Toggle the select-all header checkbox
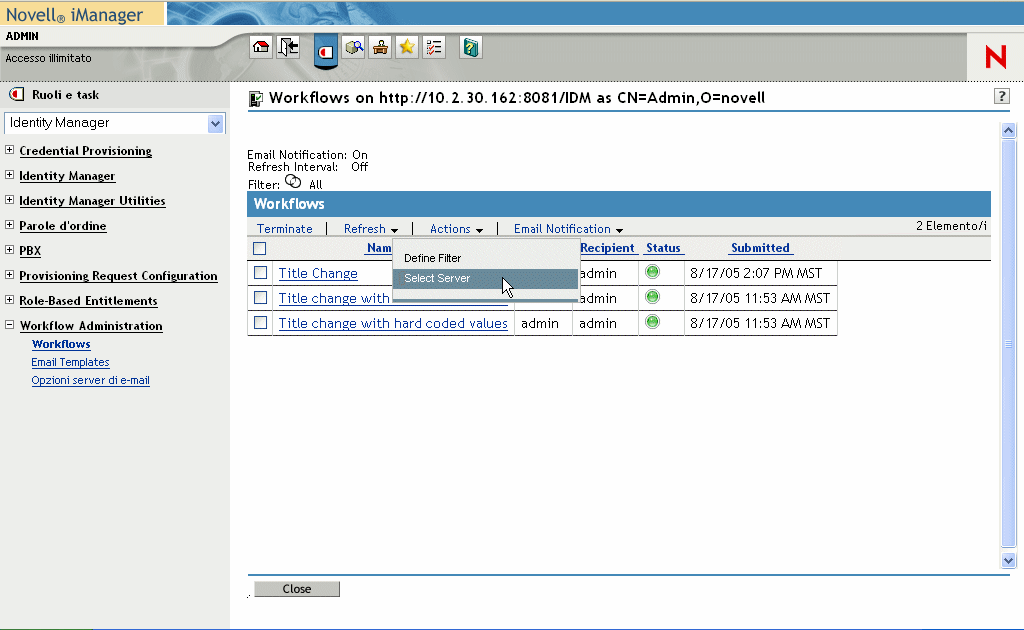The height and width of the screenshot is (630, 1024). pos(260,249)
